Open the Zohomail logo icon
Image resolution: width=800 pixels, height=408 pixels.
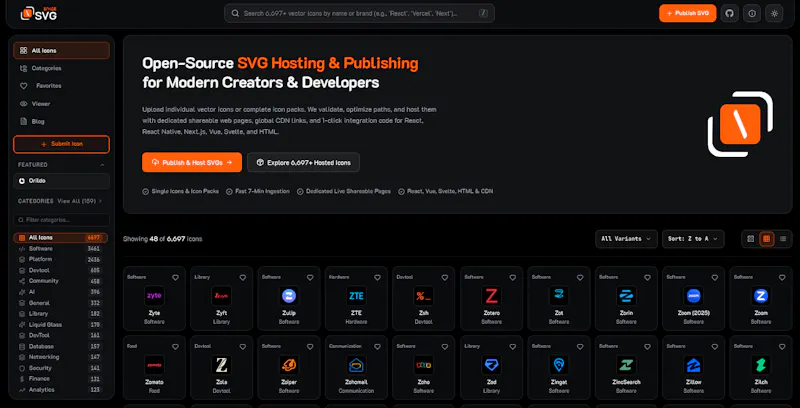point(356,365)
